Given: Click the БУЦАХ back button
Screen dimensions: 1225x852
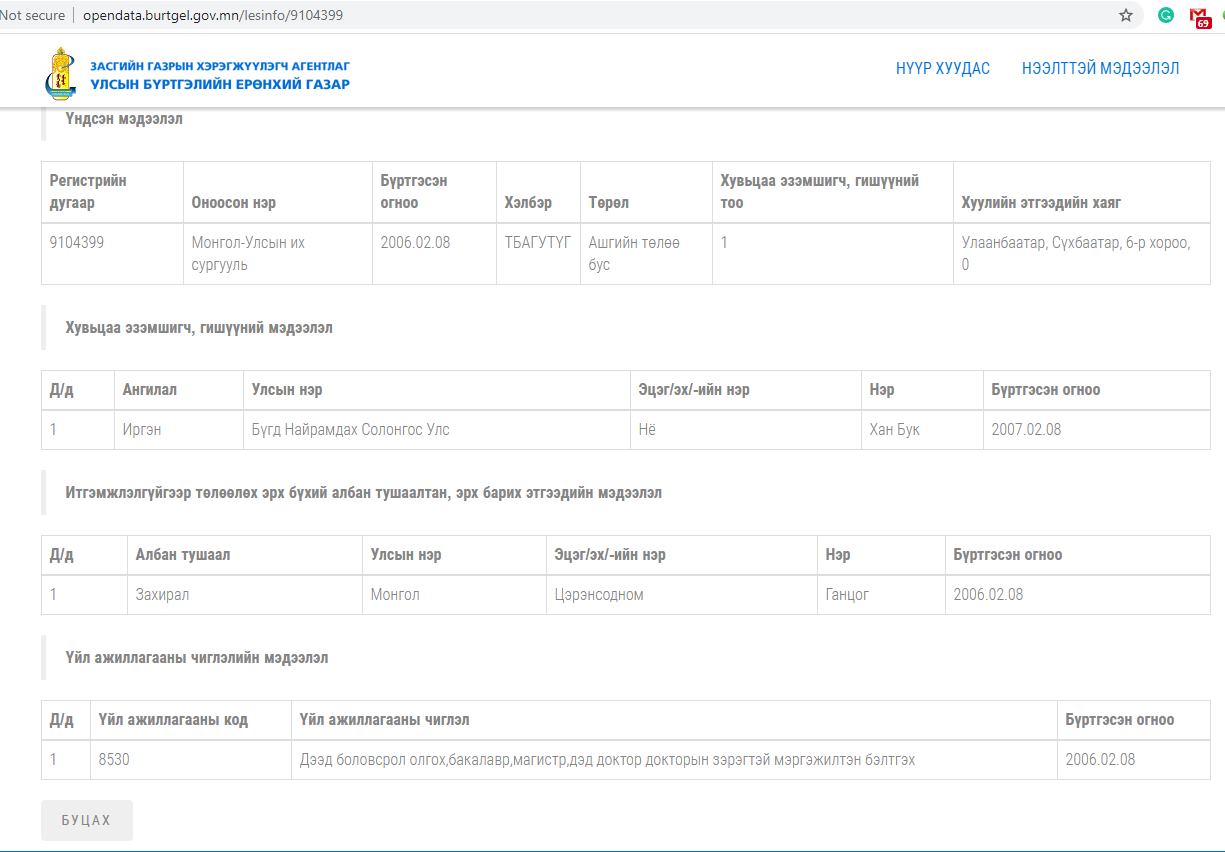Looking at the screenshot, I should coord(86,820).
